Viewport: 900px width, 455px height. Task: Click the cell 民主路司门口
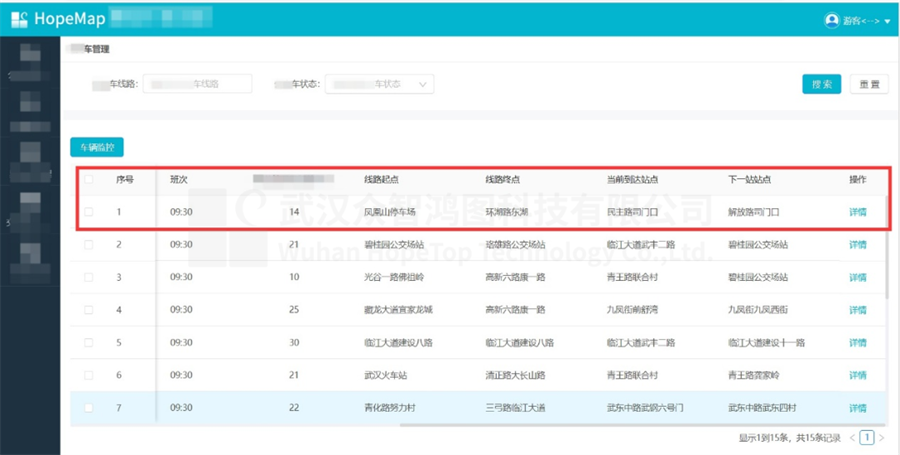point(633,212)
